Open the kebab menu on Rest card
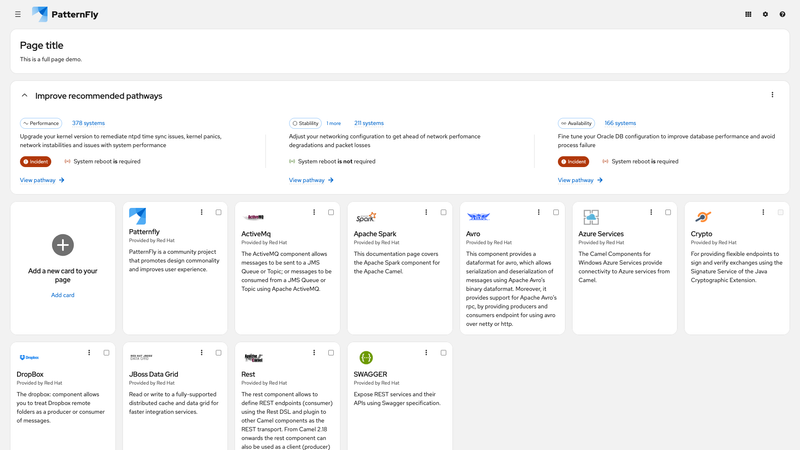The height and width of the screenshot is (450, 800). point(314,353)
